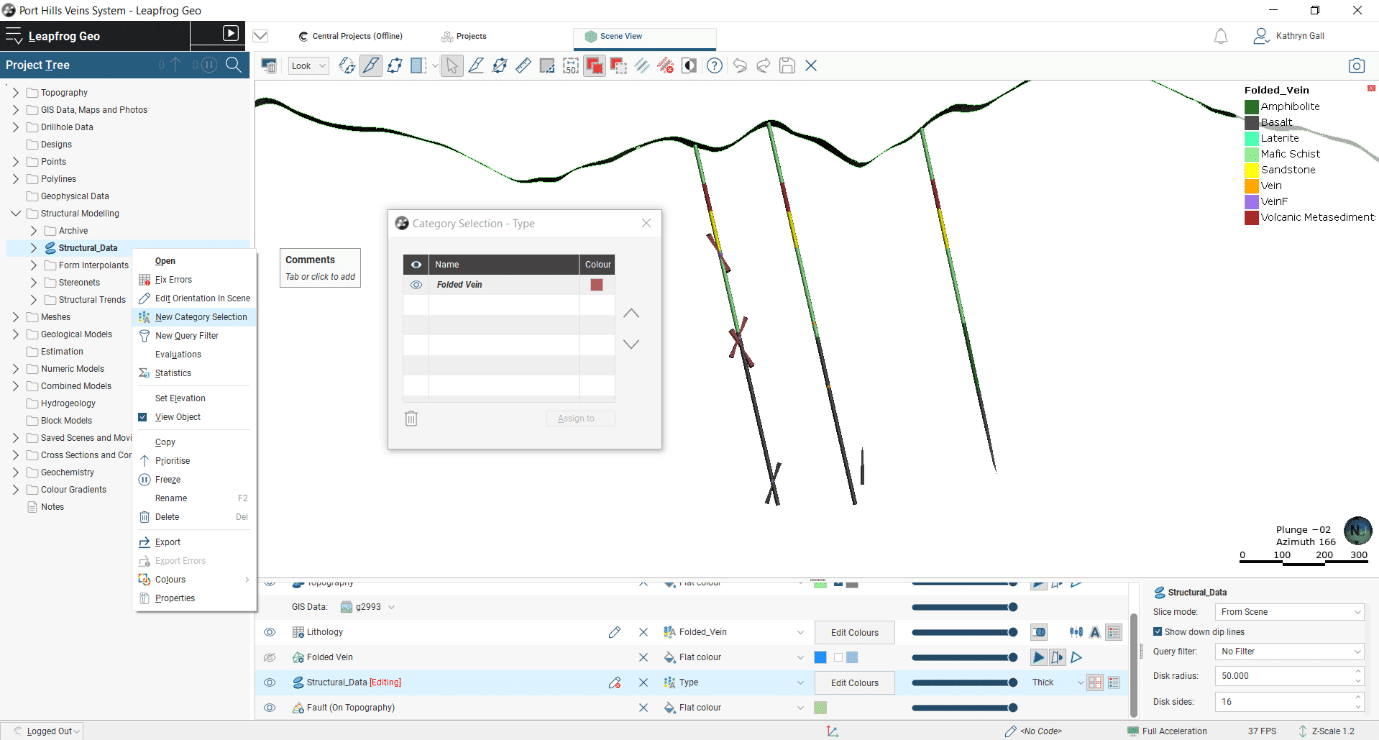Click the Folded Vein colour swatch
1379x740 pixels.
click(x=597, y=284)
